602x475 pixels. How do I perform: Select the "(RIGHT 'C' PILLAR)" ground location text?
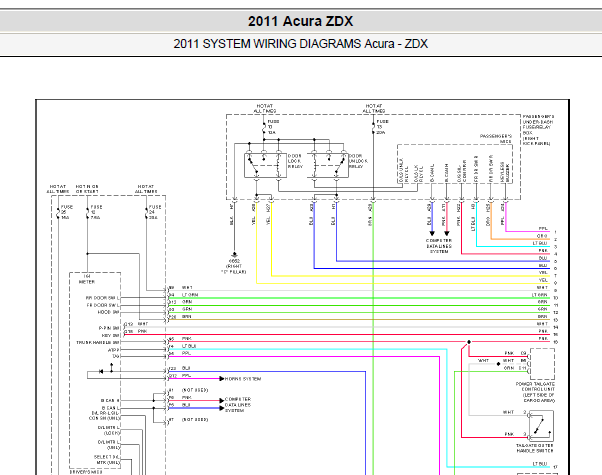(x=234, y=269)
